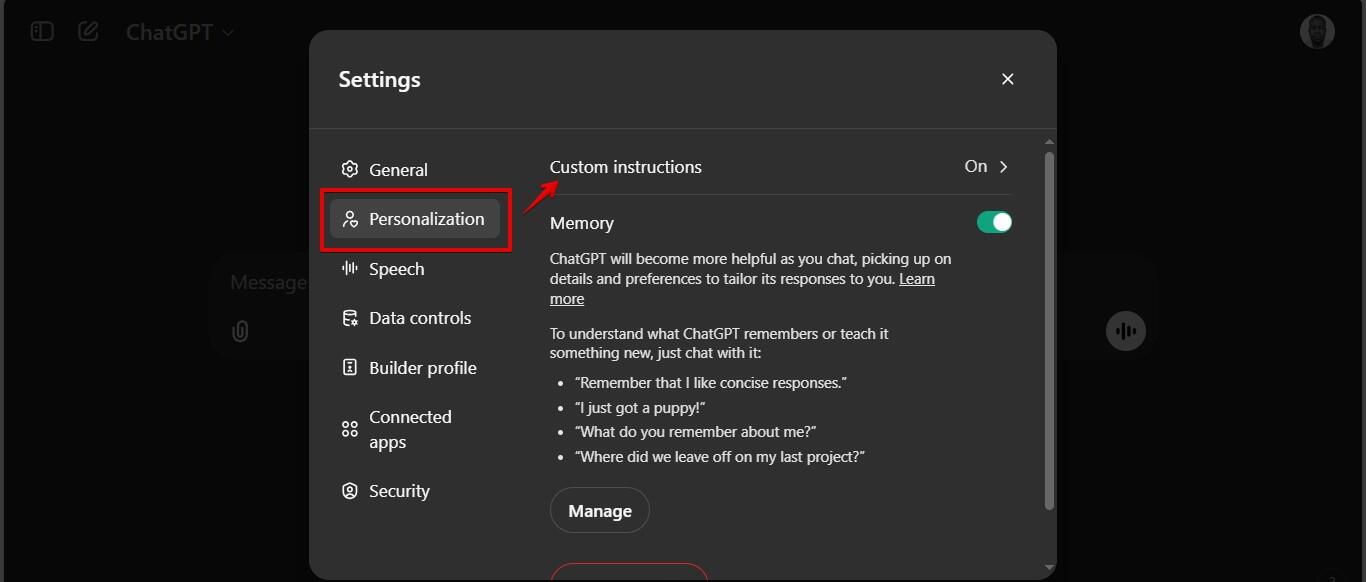This screenshot has height=582, width=1366.
Task: Click the settings panel vertical scrollbar
Action: [x=1048, y=330]
